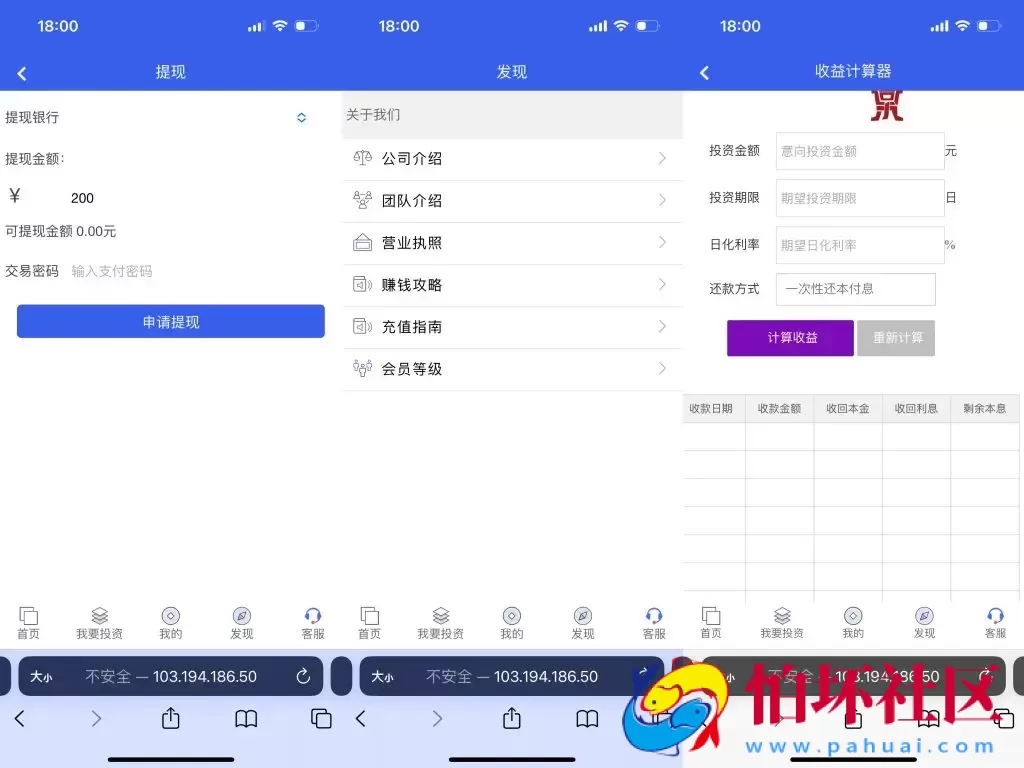Screen dimensions: 1024x768
Task: Tap the Safari share icon
Action: tap(170, 718)
